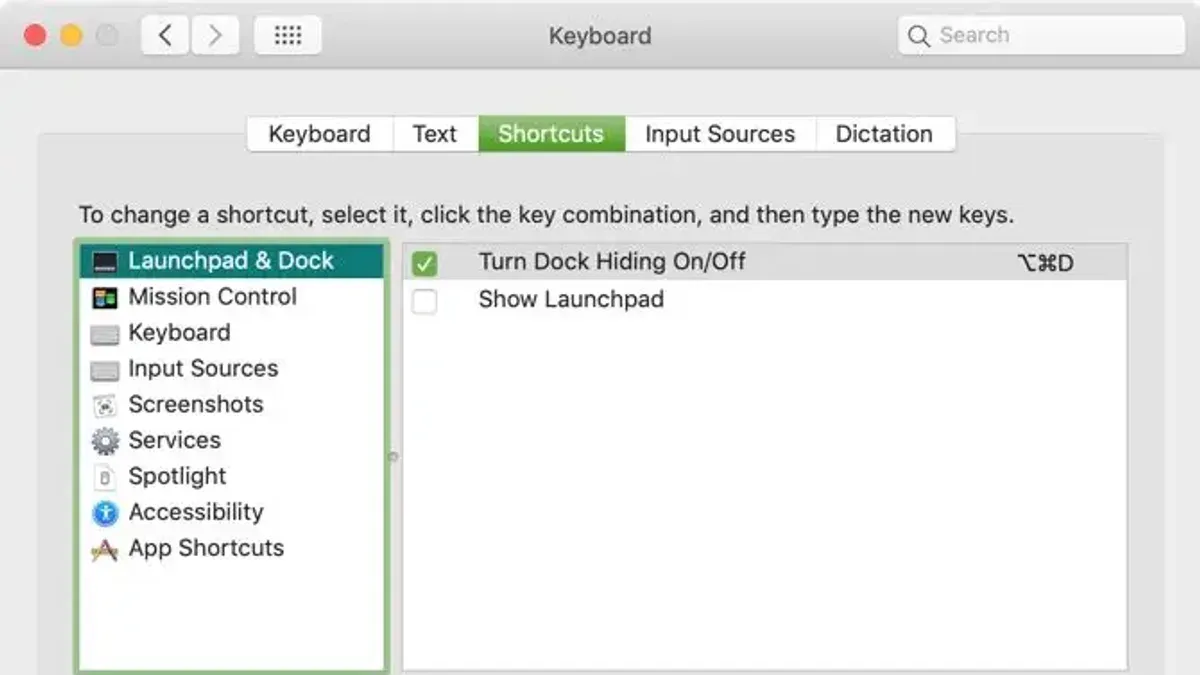Choose App Shortcuts in the category list
The height and width of the screenshot is (675, 1200).
coord(231,548)
